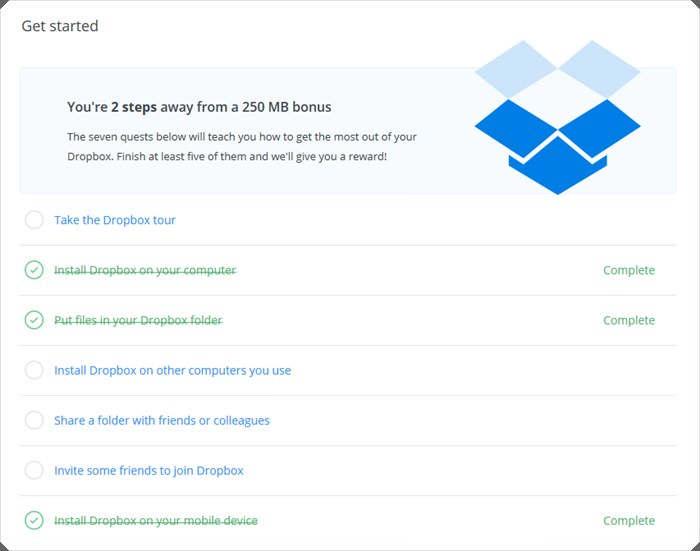Click 'Share a folder with friends or colleagues'

pyautogui.click(x=162, y=420)
